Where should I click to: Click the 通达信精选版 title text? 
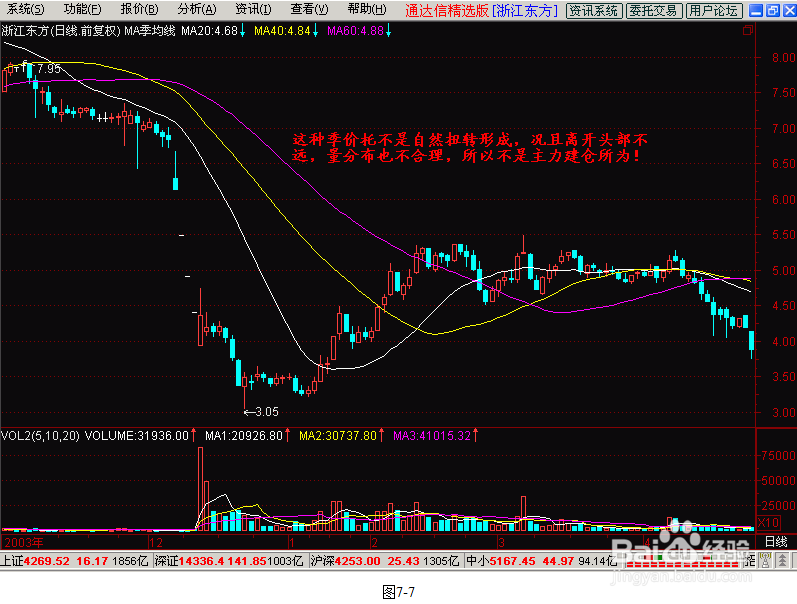[x=447, y=11]
